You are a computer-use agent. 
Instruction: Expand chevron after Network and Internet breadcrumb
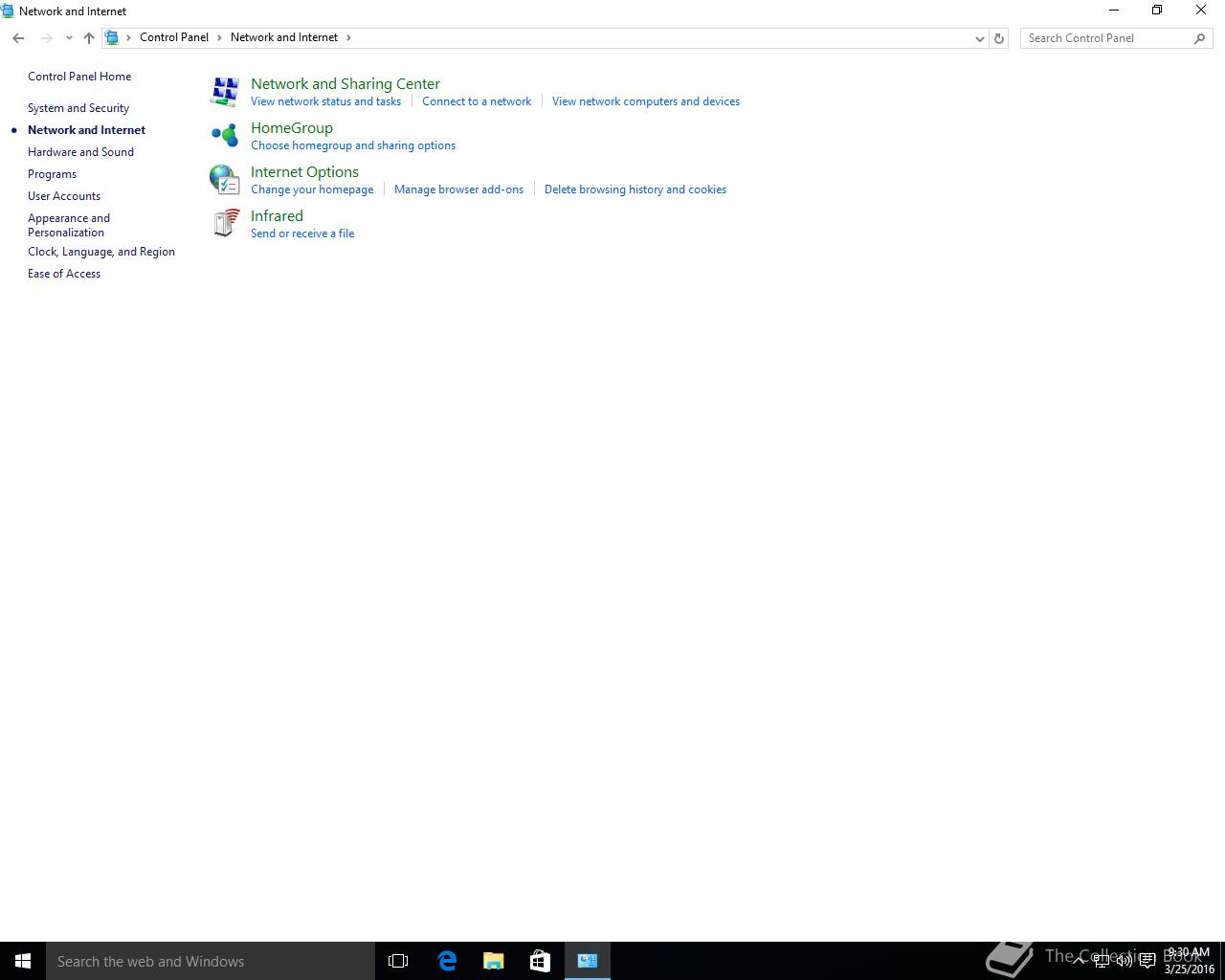pos(348,37)
